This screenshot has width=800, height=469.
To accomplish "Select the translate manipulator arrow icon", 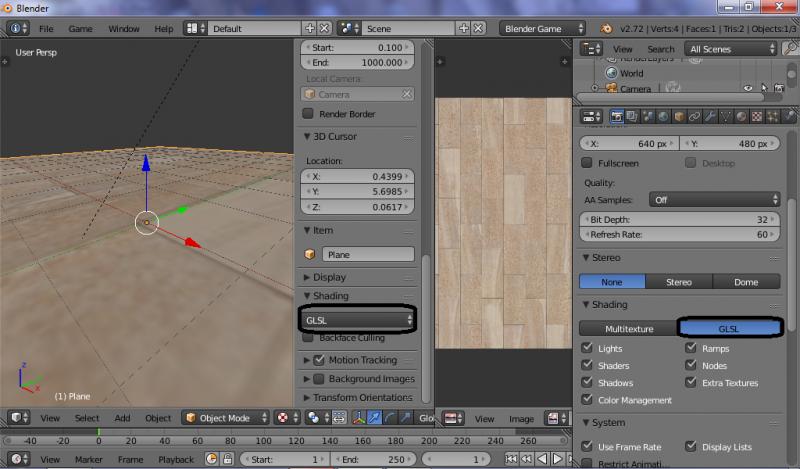I will coord(374,418).
